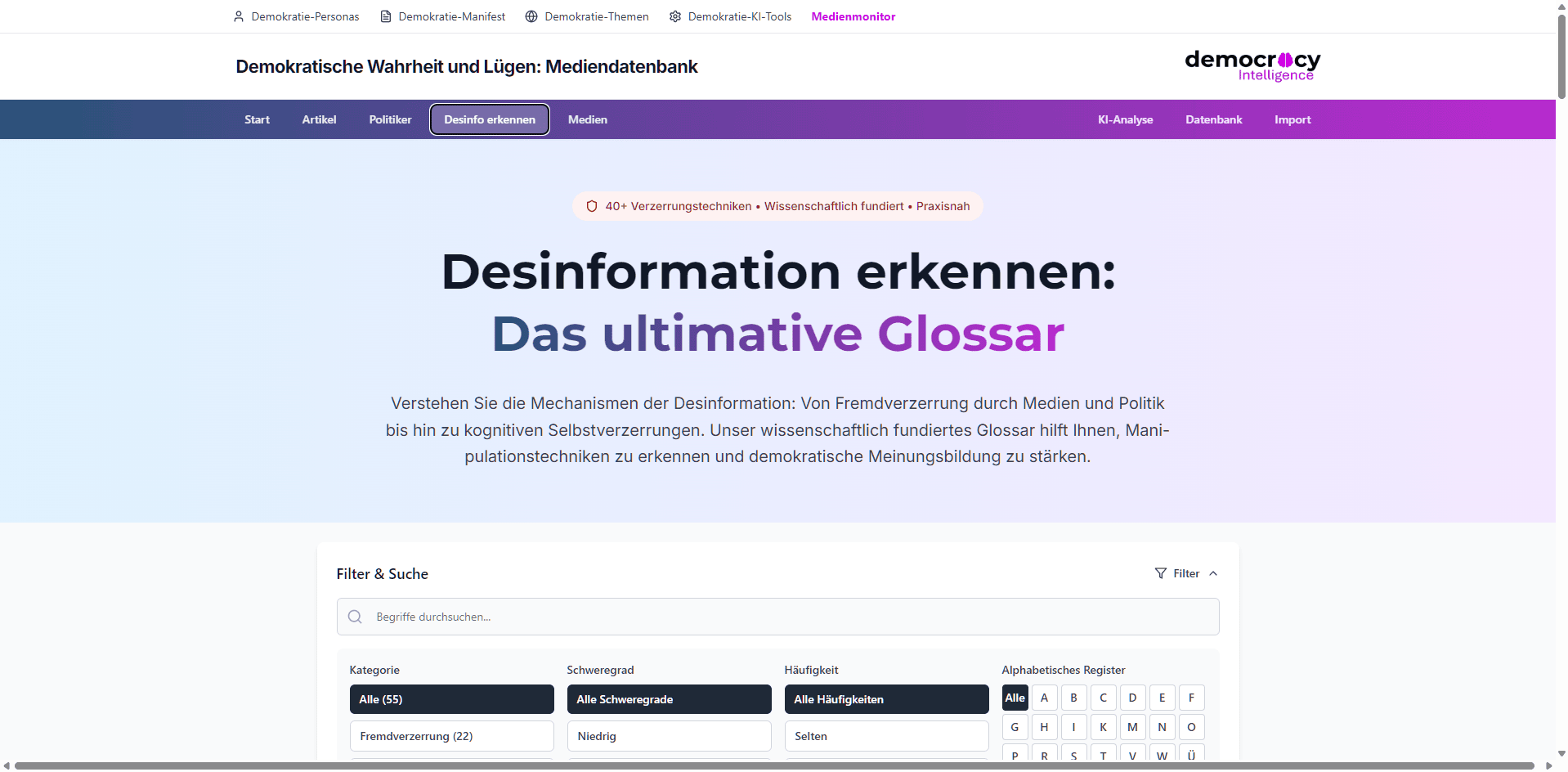Click the Filter & Suche heading
This screenshot has height=772, width=1568.
(x=382, y=574)
